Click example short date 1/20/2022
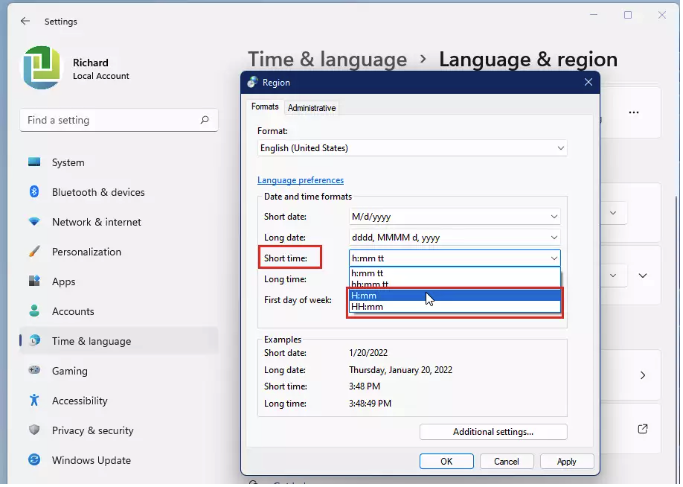Image resolution: width=683 pixels, height=487 pixels. point(368,352)
